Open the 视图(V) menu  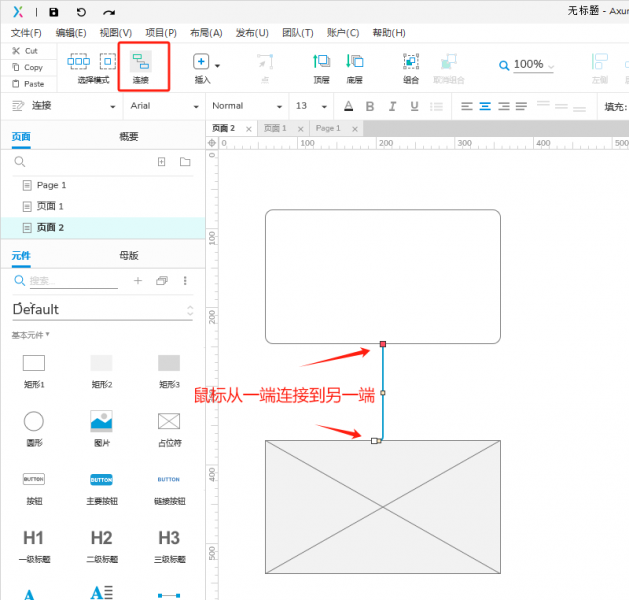click(116, 33)
